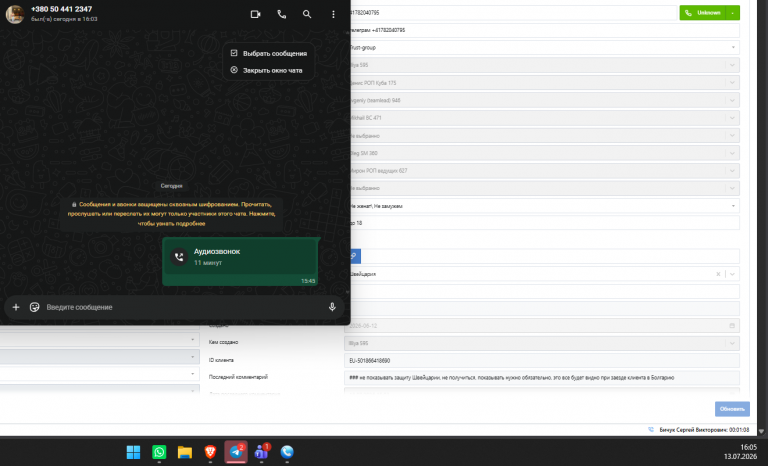The height and width of the screenshot is (466, 768).
Task: Open the plus attachment icon in message bar
Action: click(x=16, y=307)
